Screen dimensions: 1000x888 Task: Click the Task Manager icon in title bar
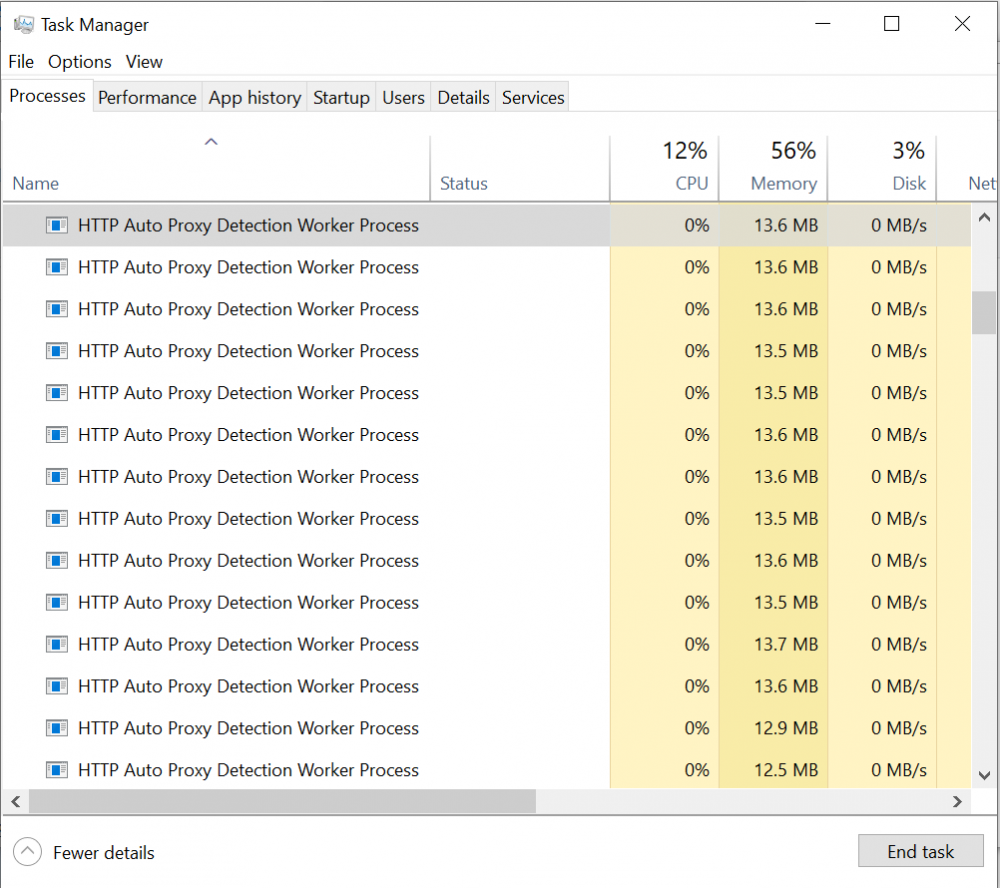[x=23, y=25]
